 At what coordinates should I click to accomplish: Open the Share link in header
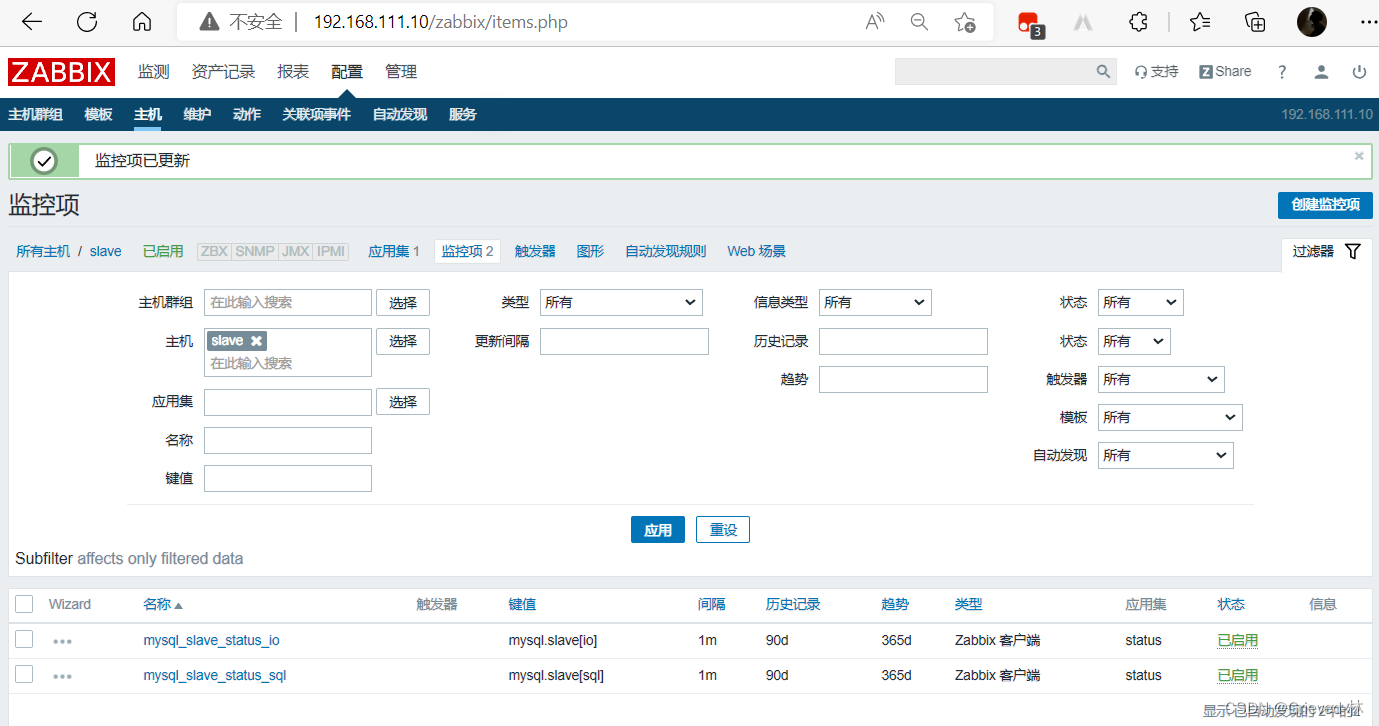[x=1225, y=72]
